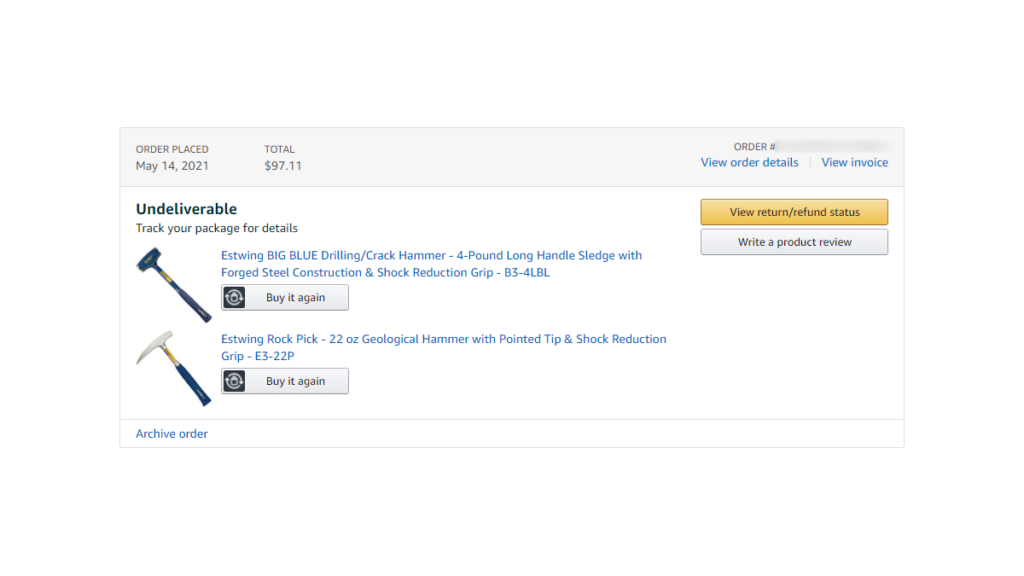Screen dimensions: 1024x576
Task: Click the reorder icon beside the Estwing sledge
Action: click(234, 298)
